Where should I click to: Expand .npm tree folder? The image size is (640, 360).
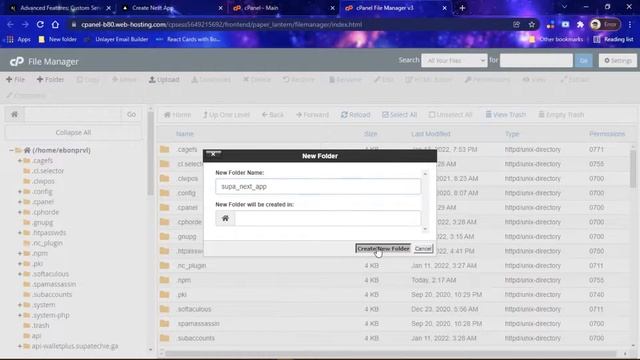pos(20,253)
